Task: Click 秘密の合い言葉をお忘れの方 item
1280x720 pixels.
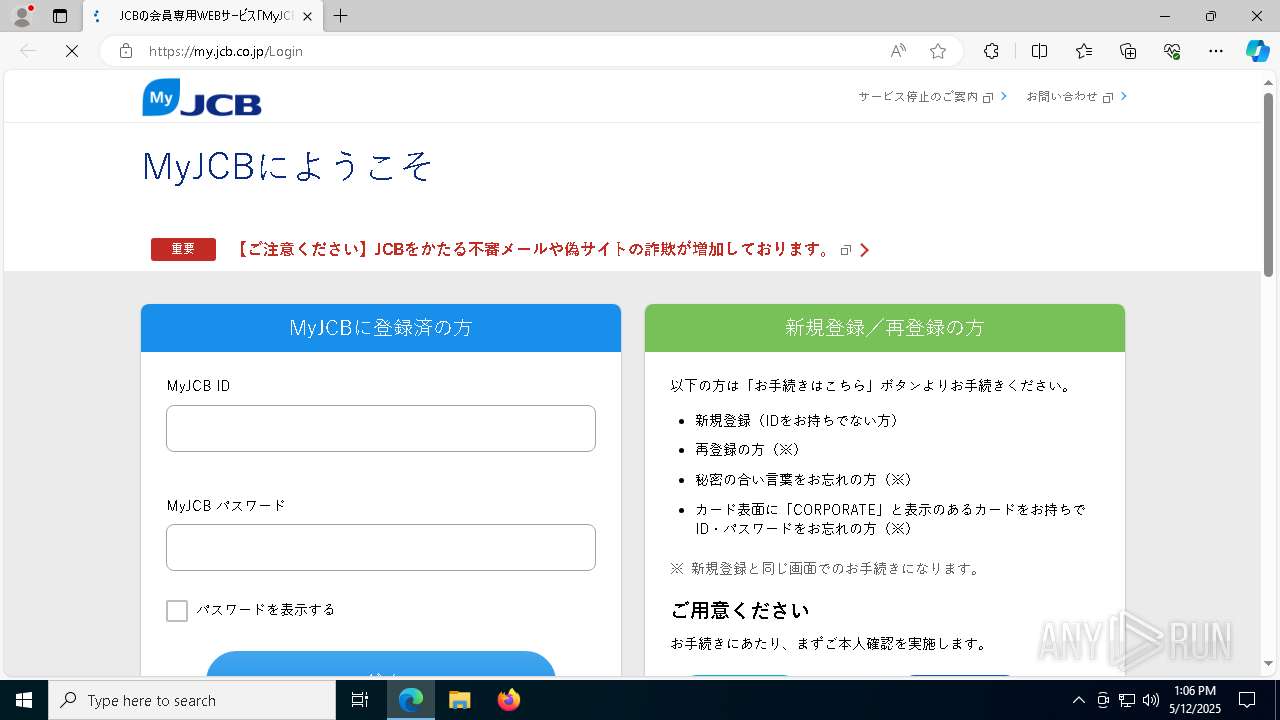Action: tap(804, 480)
